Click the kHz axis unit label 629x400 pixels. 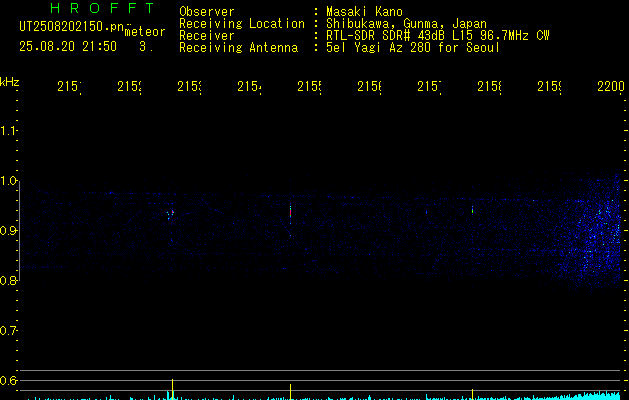(10, 82)
